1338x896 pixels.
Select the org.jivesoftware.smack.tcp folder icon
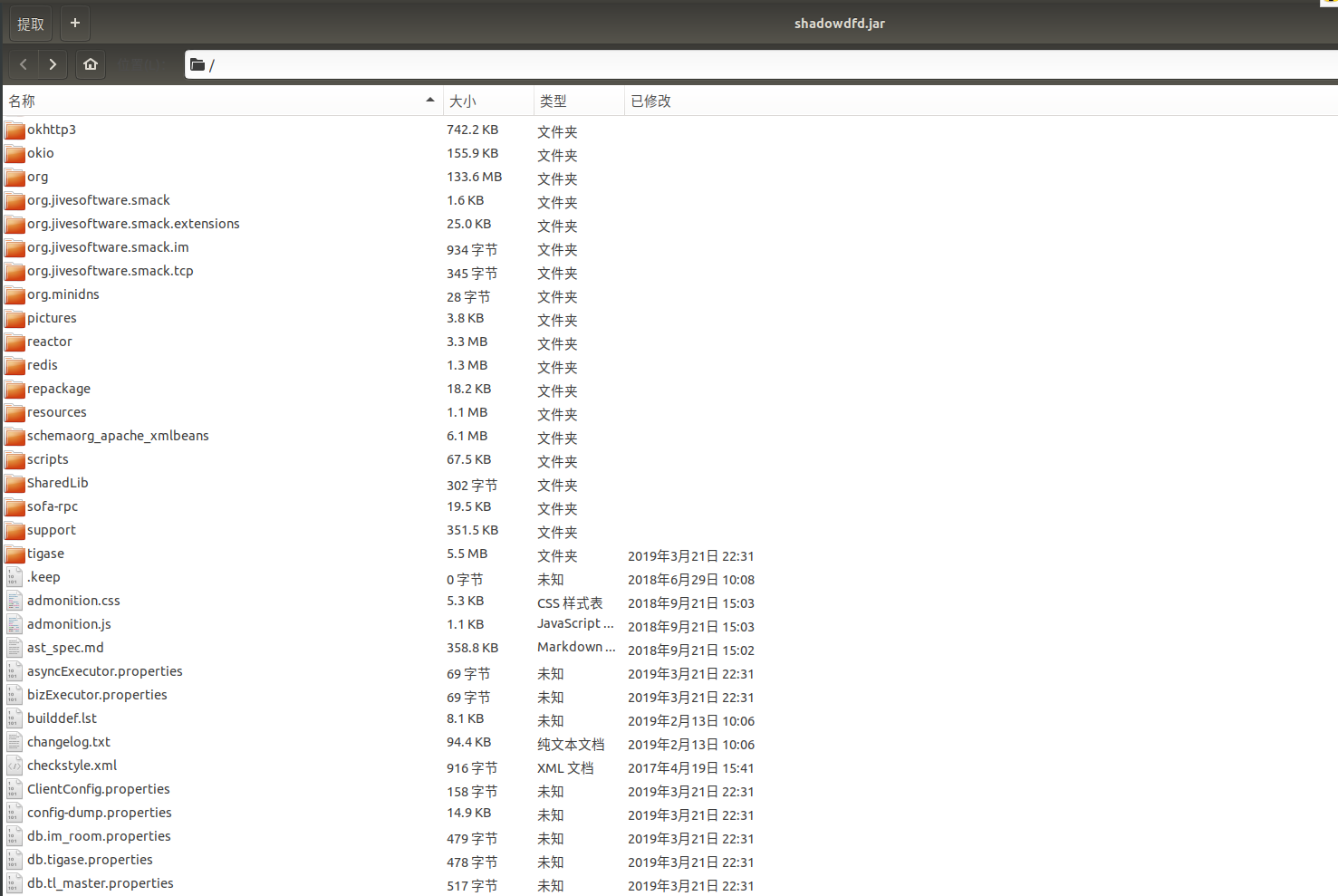14,271
